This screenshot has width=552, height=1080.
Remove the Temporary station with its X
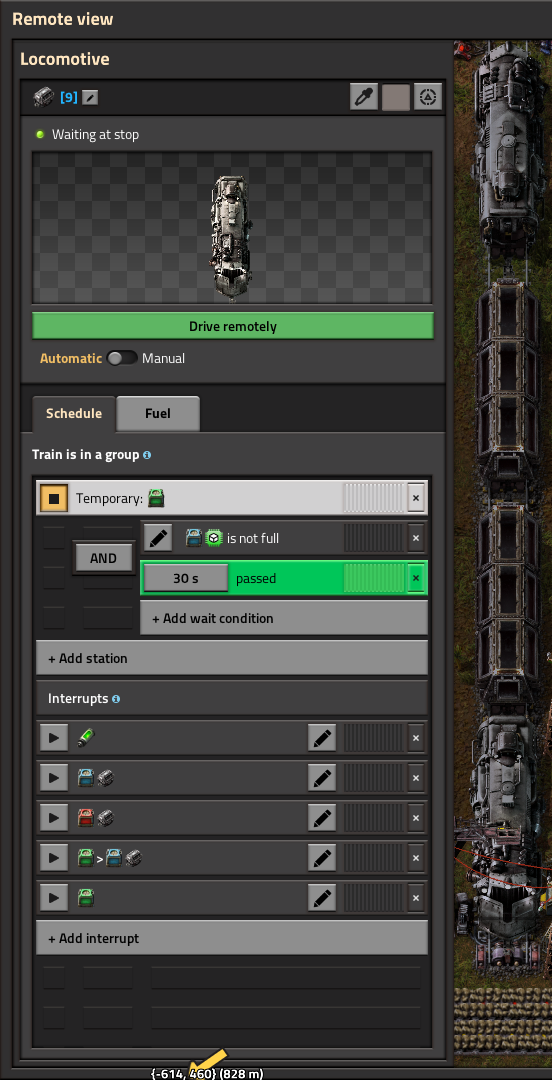point(416,498)
